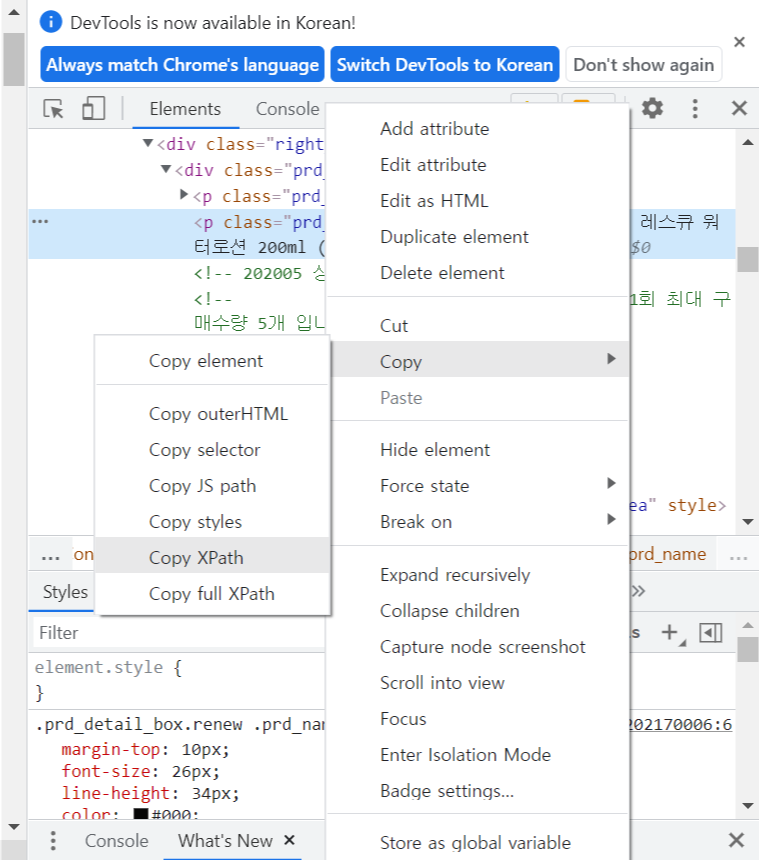Select Copy full XPath
This screenshot has height=860, width=759.
pos(213,594)
